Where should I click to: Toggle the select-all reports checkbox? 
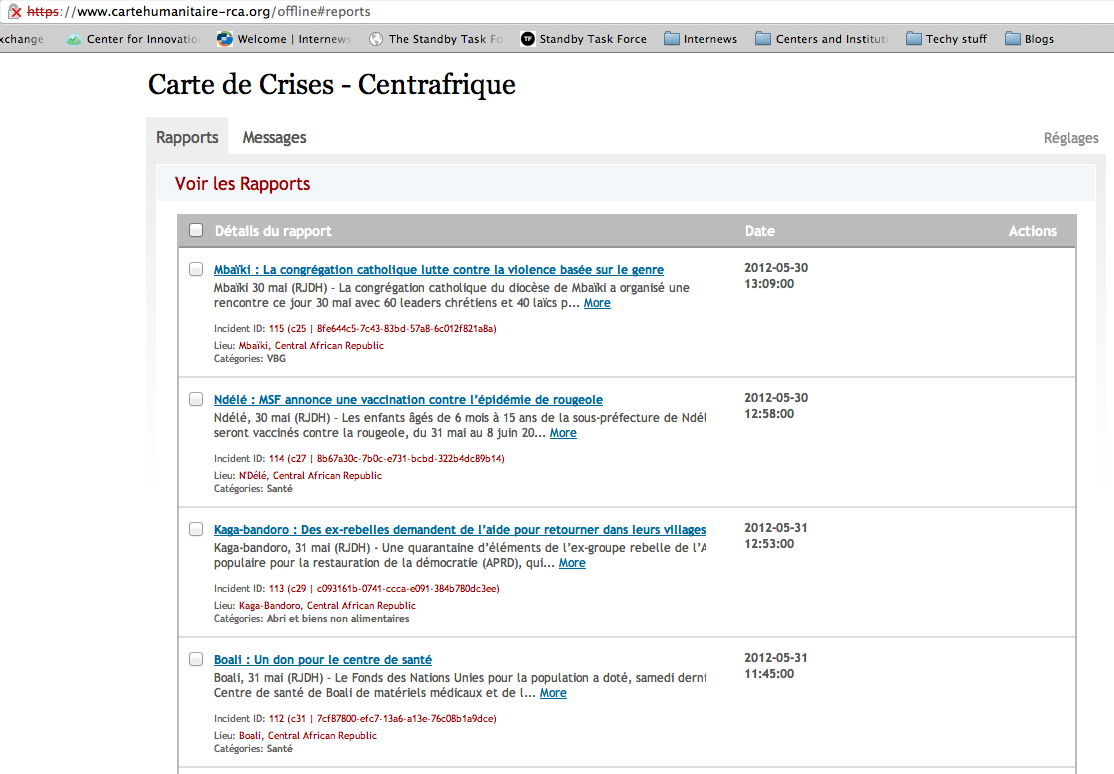coord(196,230)
